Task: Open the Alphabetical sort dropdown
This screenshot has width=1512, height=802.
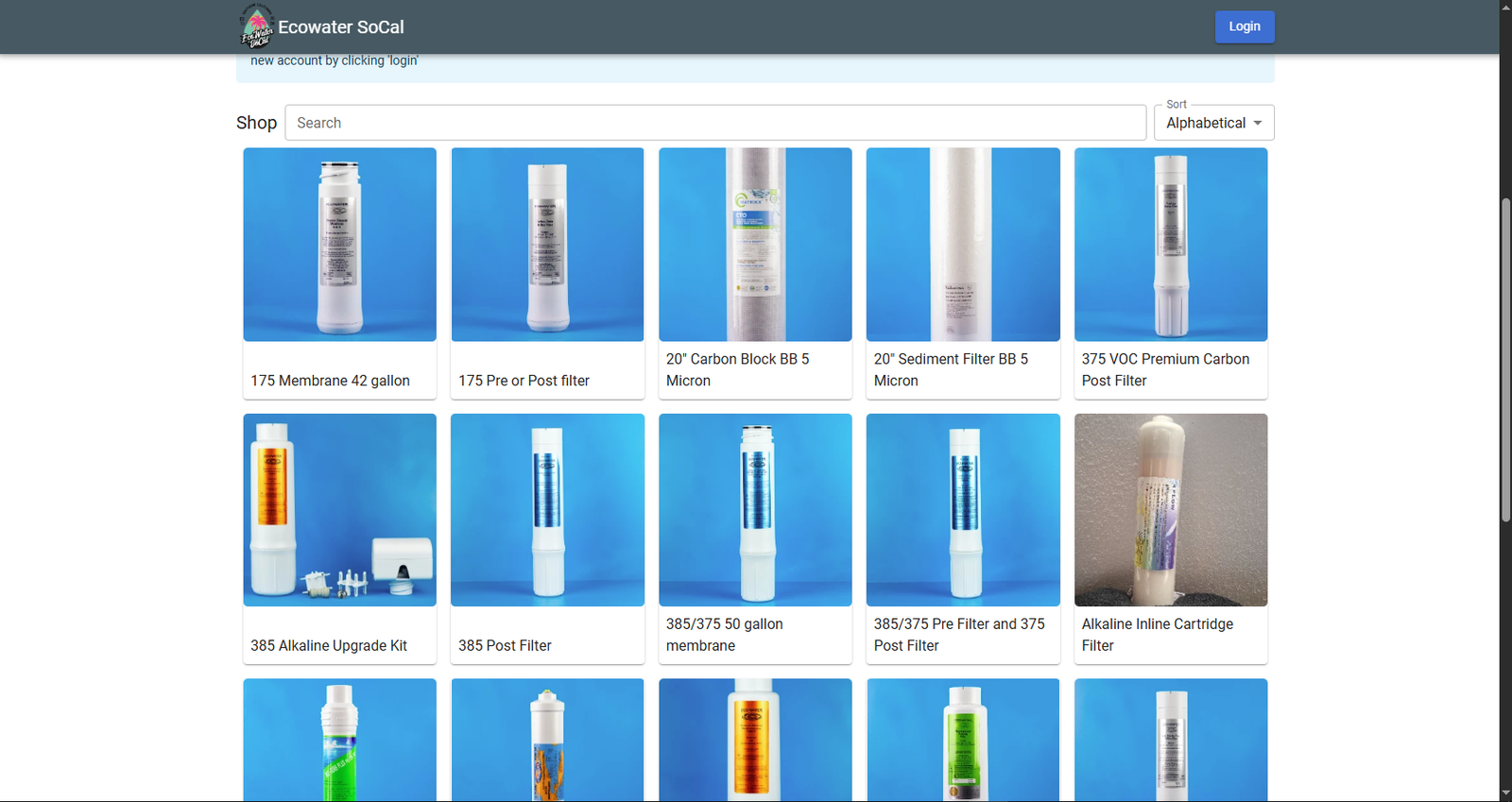Action: (x=1206, y=123)
